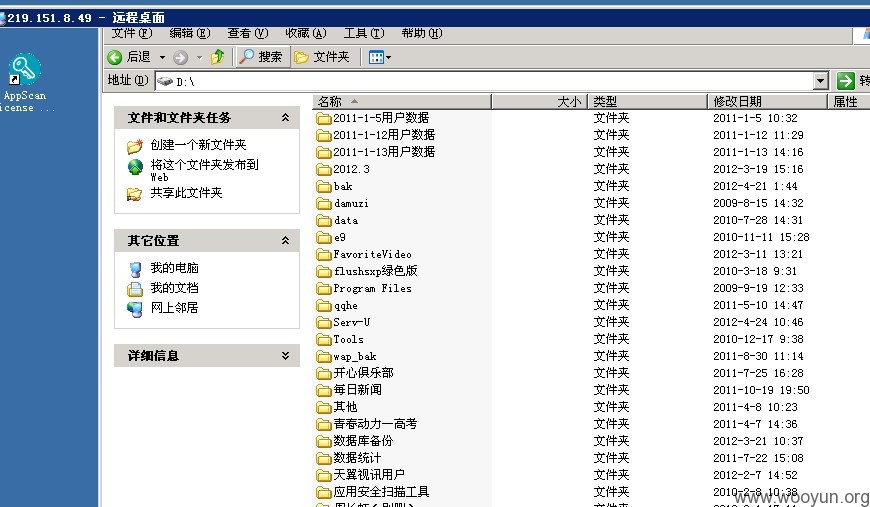
Task: Select the qqhe folder icon
Action: click(323, 306)
